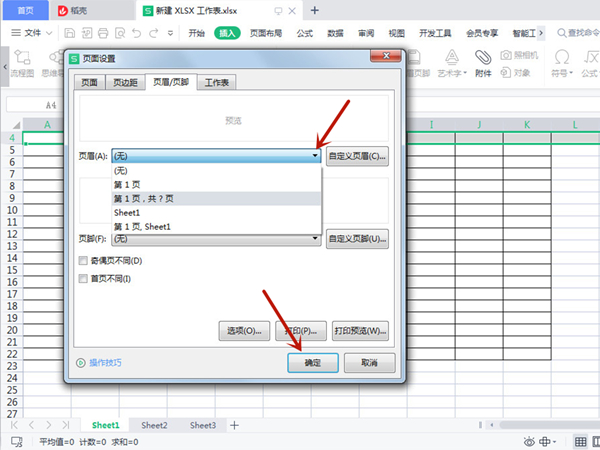
Task: Click the add sheet plus icon
Action: click(x=235, y=425)
